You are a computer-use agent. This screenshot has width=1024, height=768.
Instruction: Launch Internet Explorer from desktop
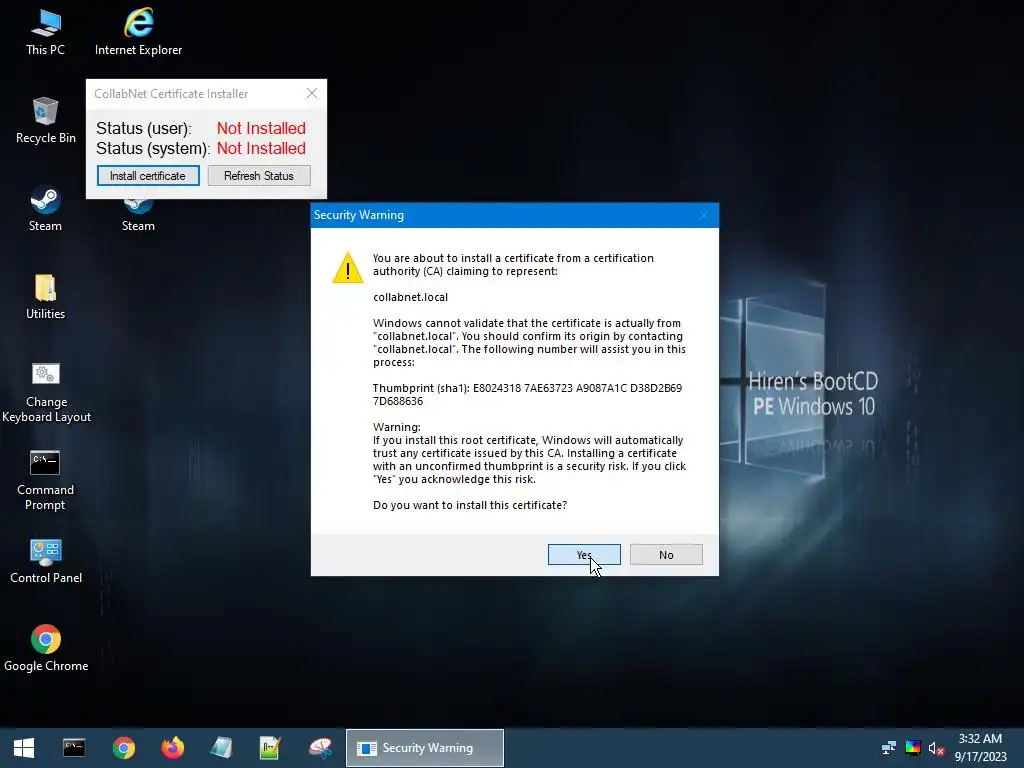[x=138, y=33]
